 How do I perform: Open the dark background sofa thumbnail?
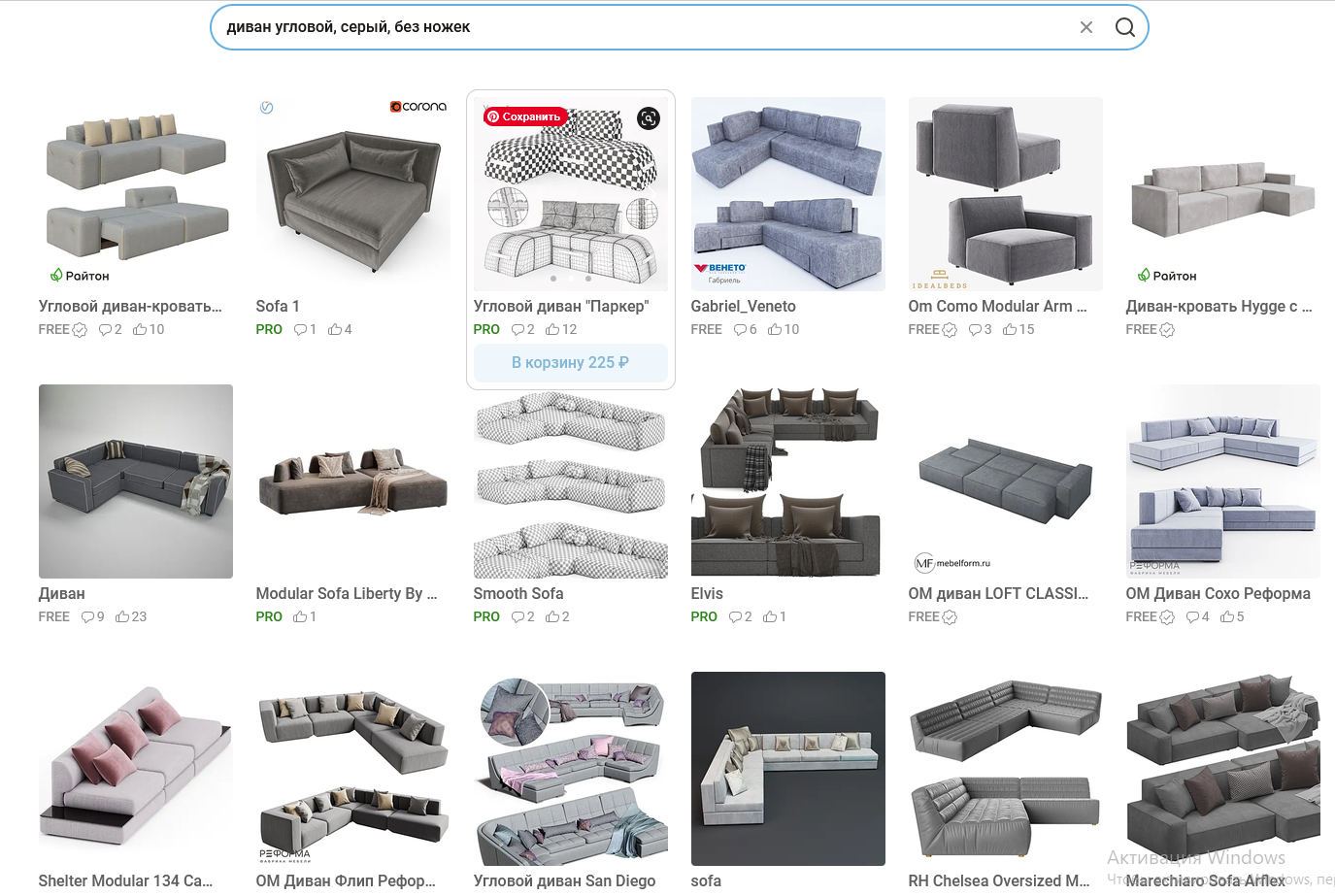tap(788, 769)
